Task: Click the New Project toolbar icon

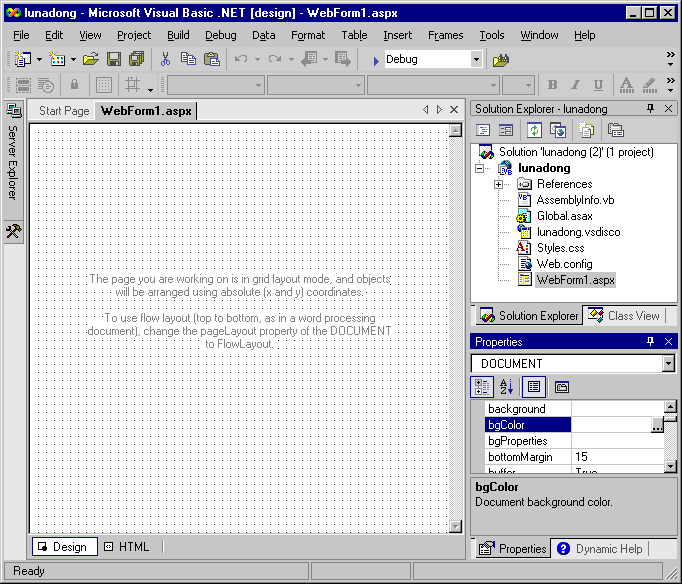Action: coord(23,59)
